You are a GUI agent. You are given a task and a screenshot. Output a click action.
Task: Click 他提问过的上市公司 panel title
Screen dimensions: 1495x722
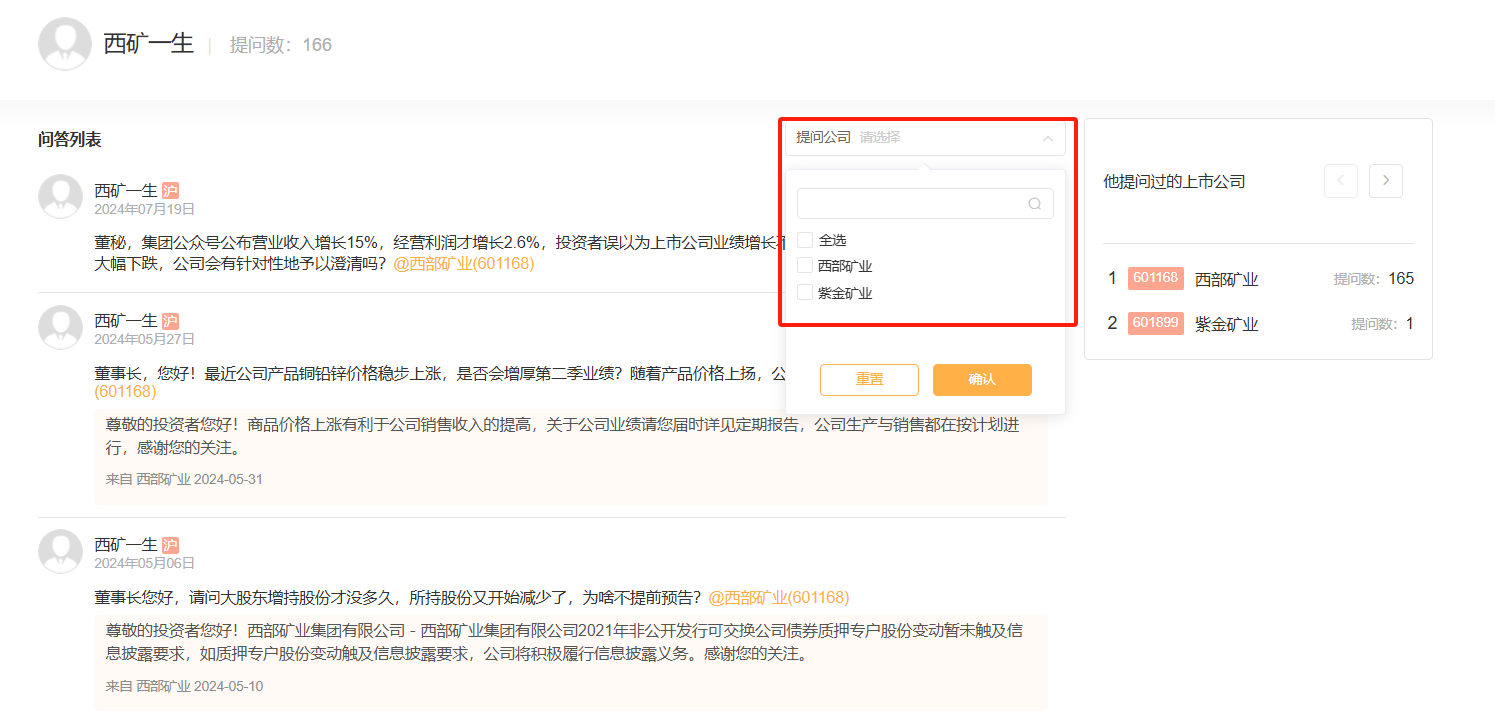coord(1174,182)
